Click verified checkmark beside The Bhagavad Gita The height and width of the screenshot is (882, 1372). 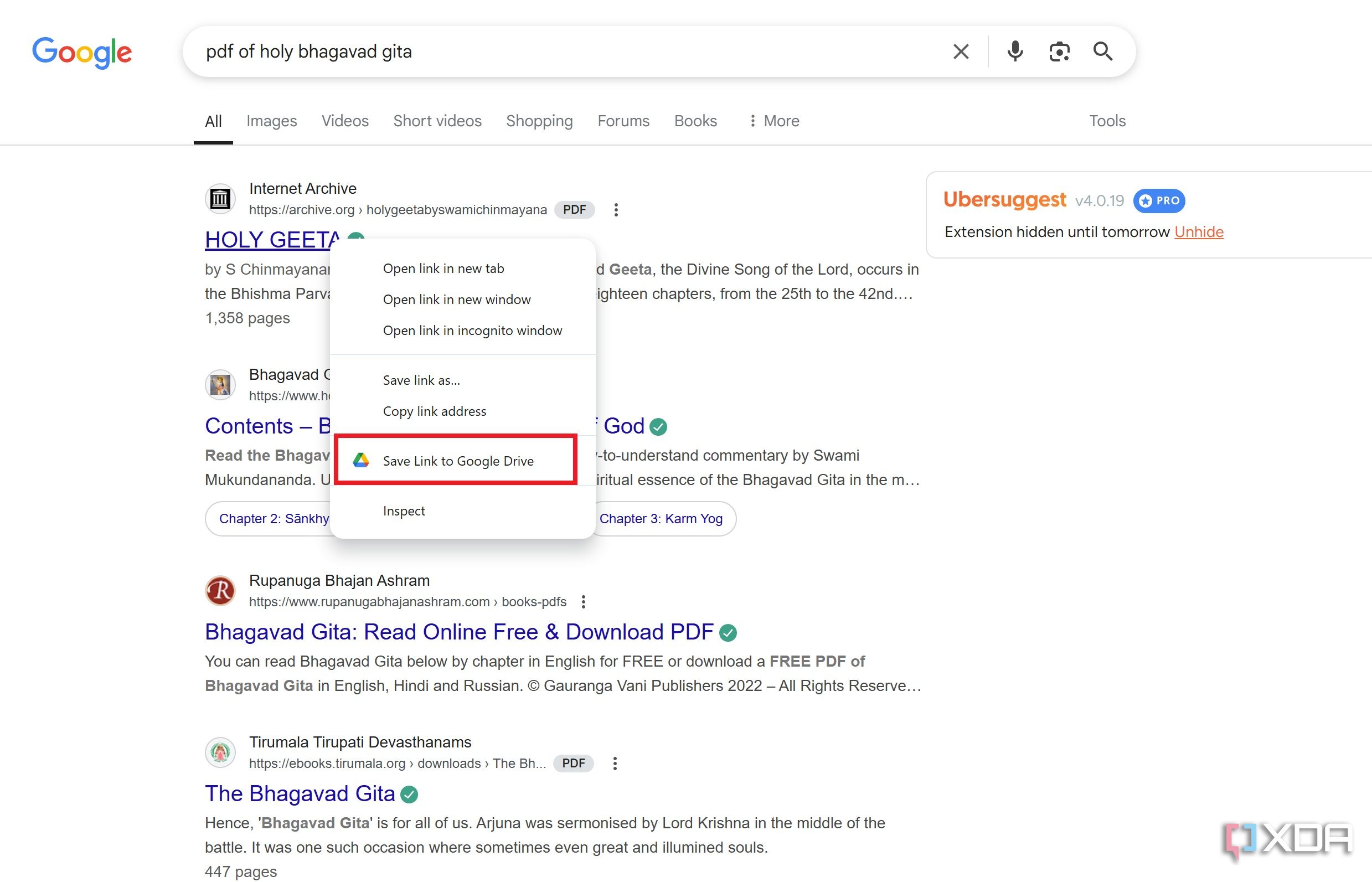tap(409, 795)
